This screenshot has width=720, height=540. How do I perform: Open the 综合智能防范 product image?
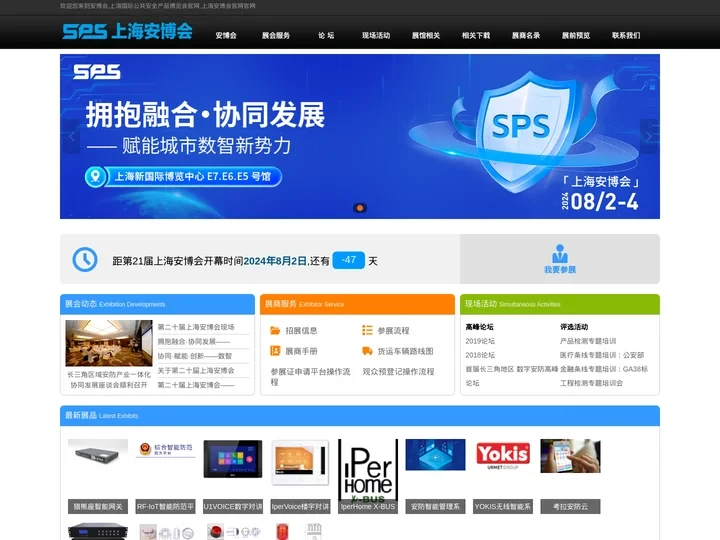[x=165, y=449]
